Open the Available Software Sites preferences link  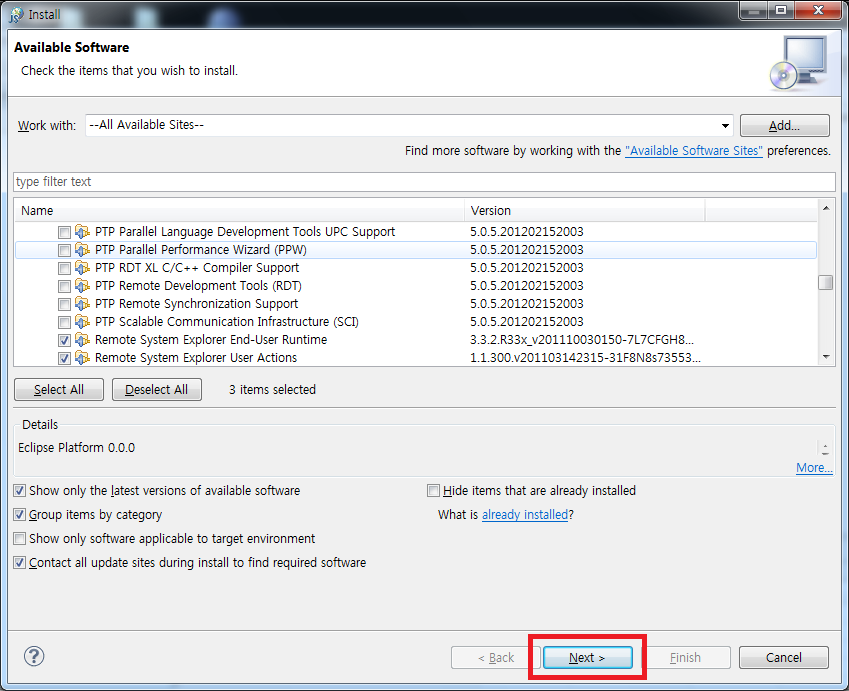[x=693, y=151]
